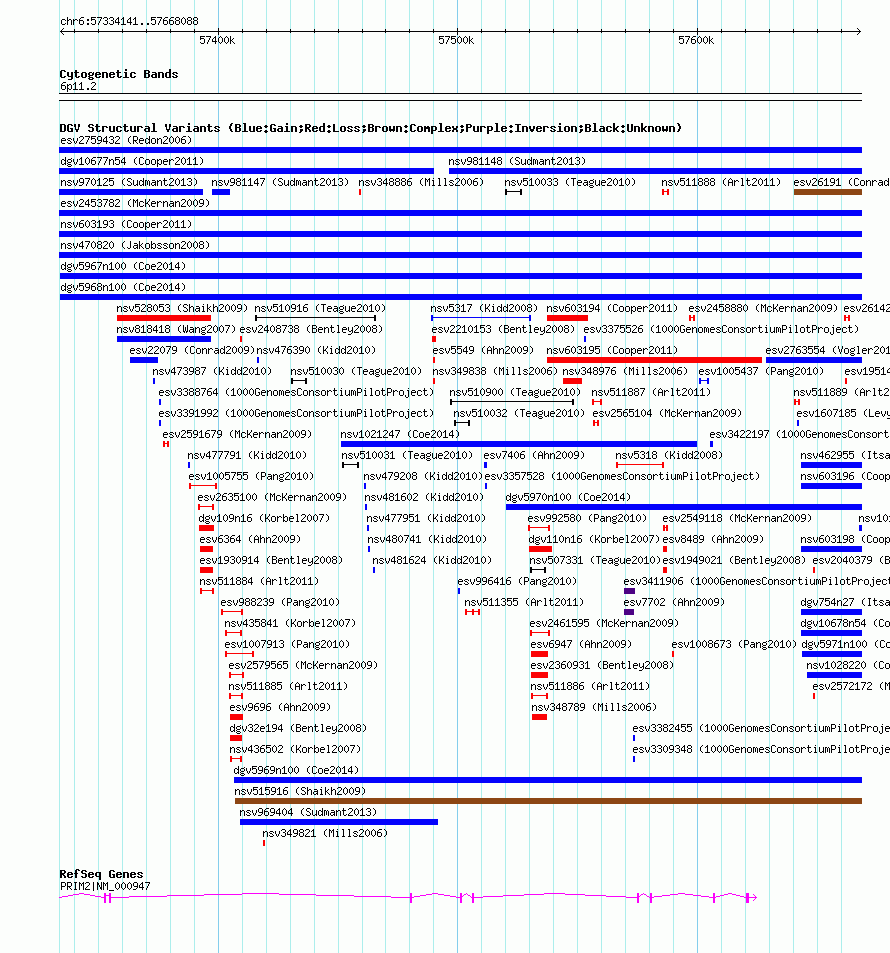Viewport: 890px width, 953px height.
Task: Select the nsv981147 (Sudmant2013) label
Action: [x=280, y=182]
